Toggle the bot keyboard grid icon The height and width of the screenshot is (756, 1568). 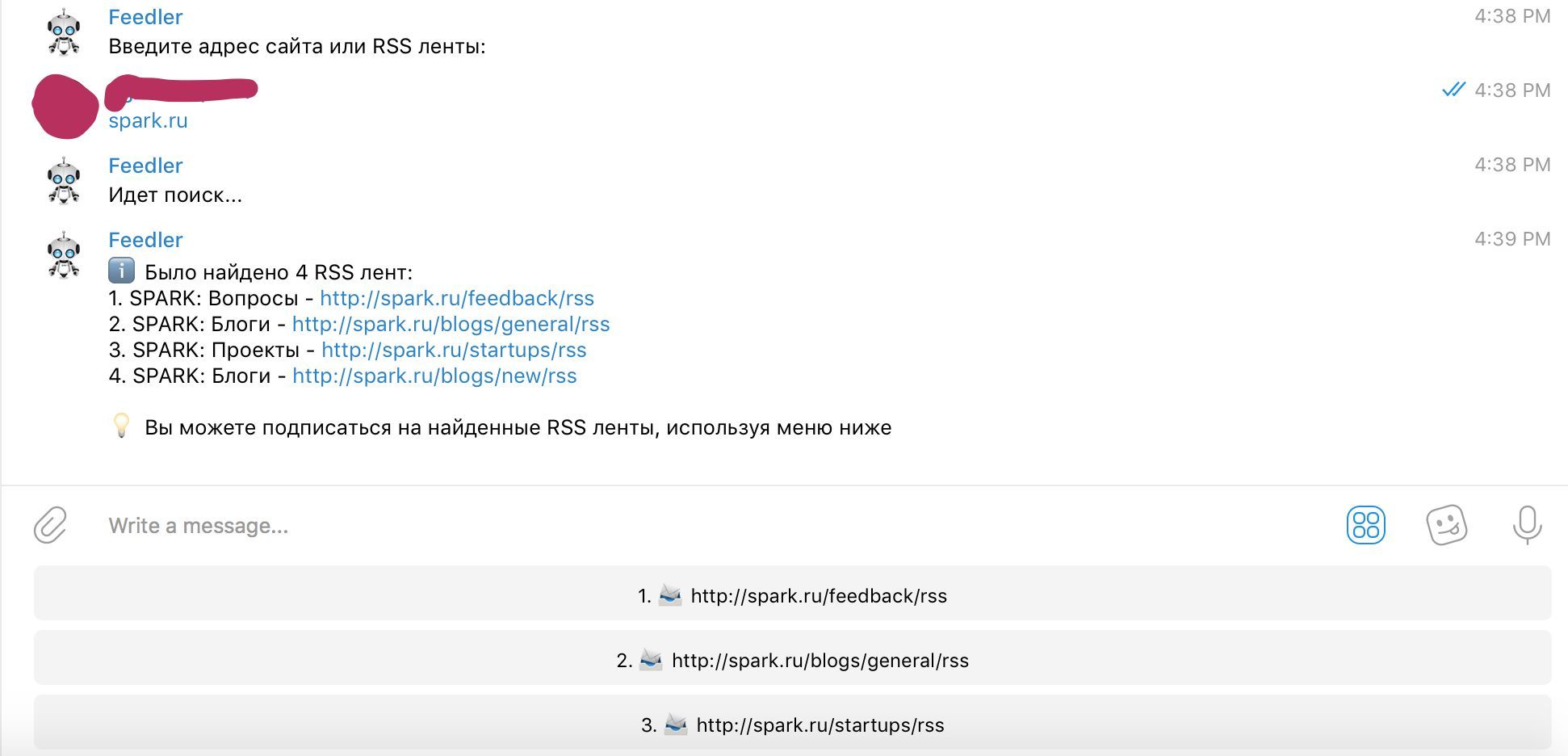point(1365,525)
